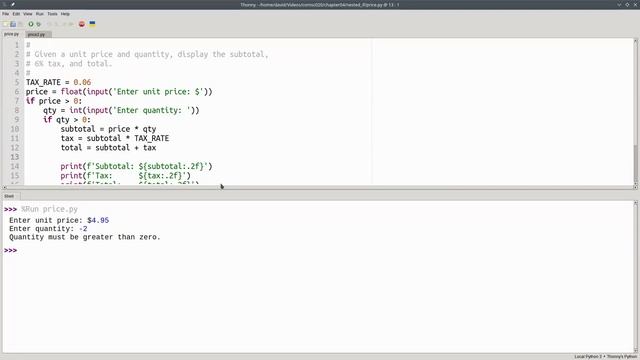Switch to the price.py editor tab
This screenshot has width=640, height=360.
click(x=12, y=34)
